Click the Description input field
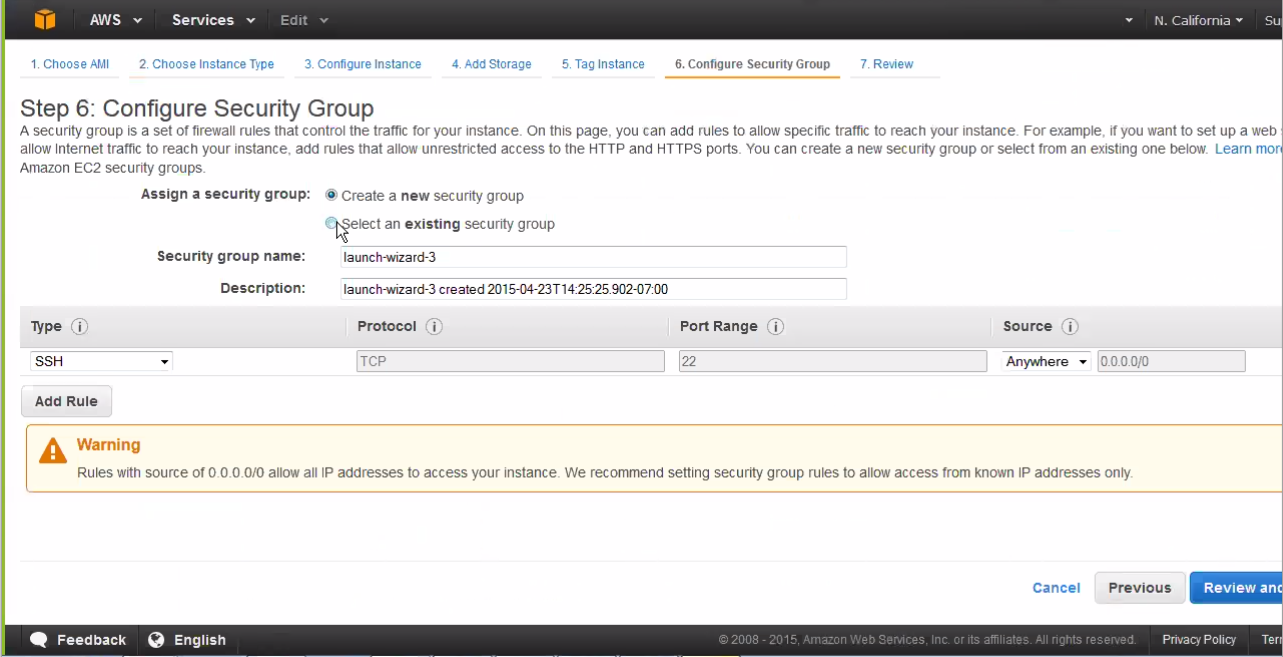The image size is (1283, 657). 594,289
